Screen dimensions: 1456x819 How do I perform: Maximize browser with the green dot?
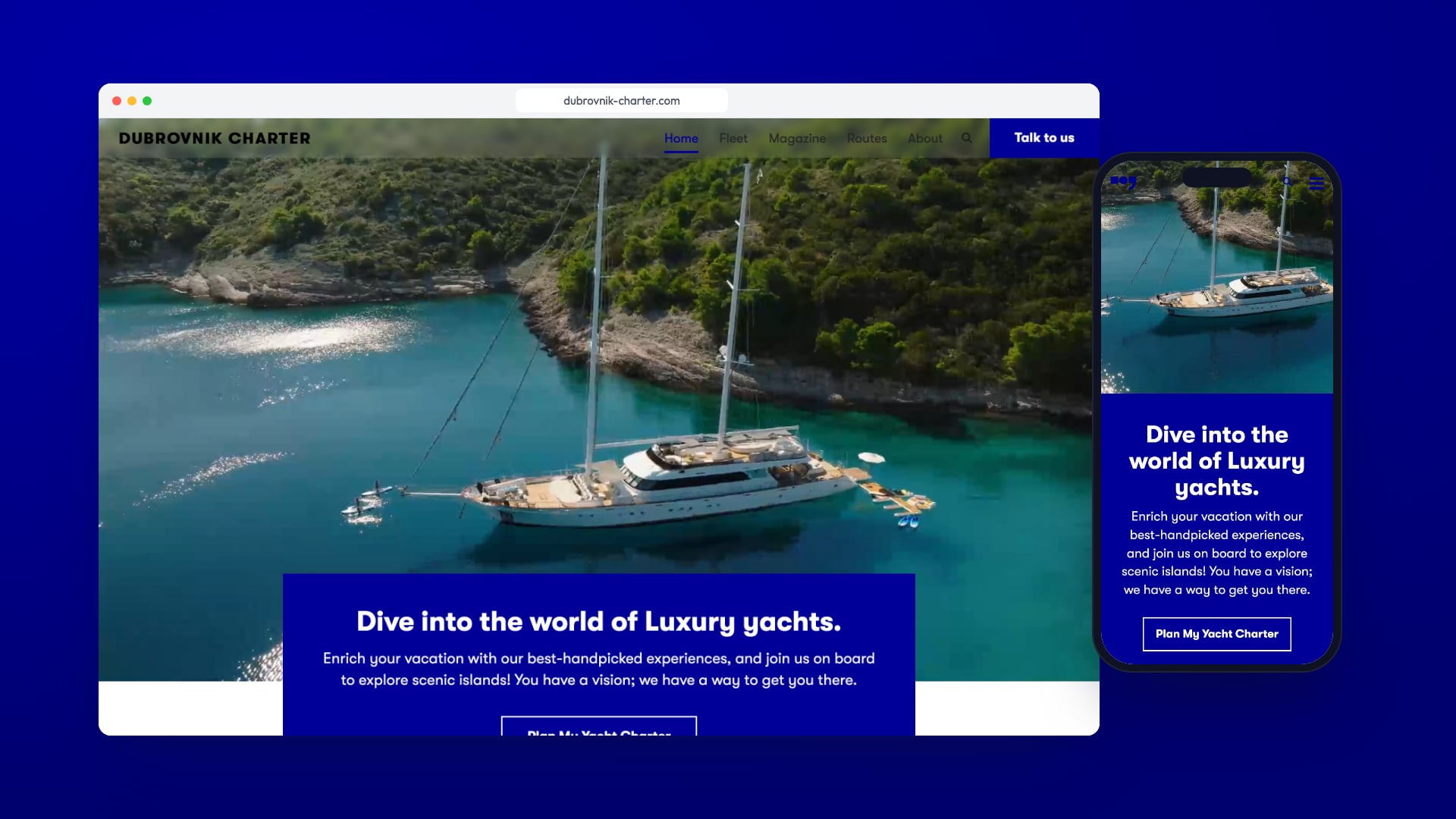(x=147, y=101)
